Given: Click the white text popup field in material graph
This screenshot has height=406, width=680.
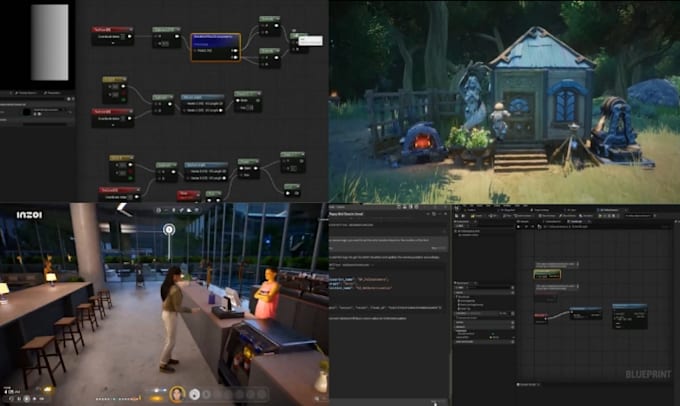Looking at the screenshot, I should click(x=310, y=40).
